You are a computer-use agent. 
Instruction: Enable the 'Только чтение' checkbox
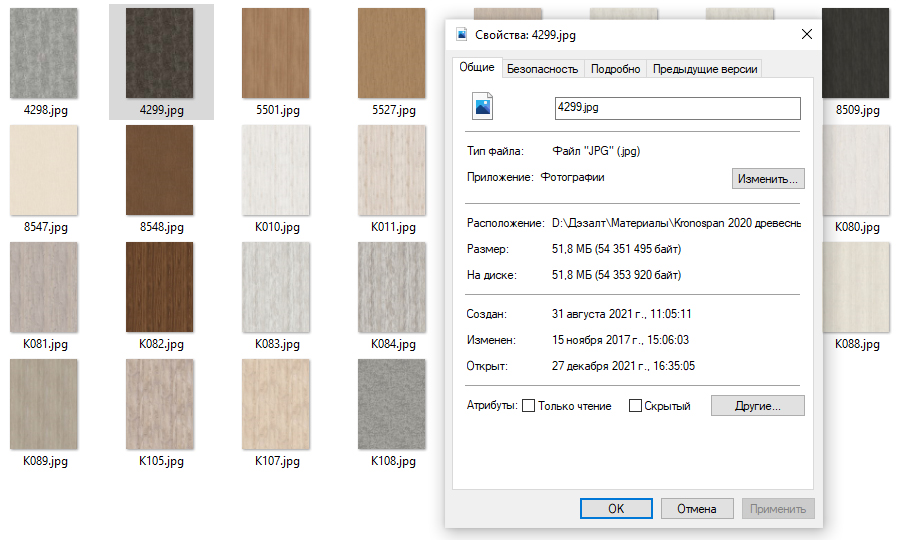[529, 406]
